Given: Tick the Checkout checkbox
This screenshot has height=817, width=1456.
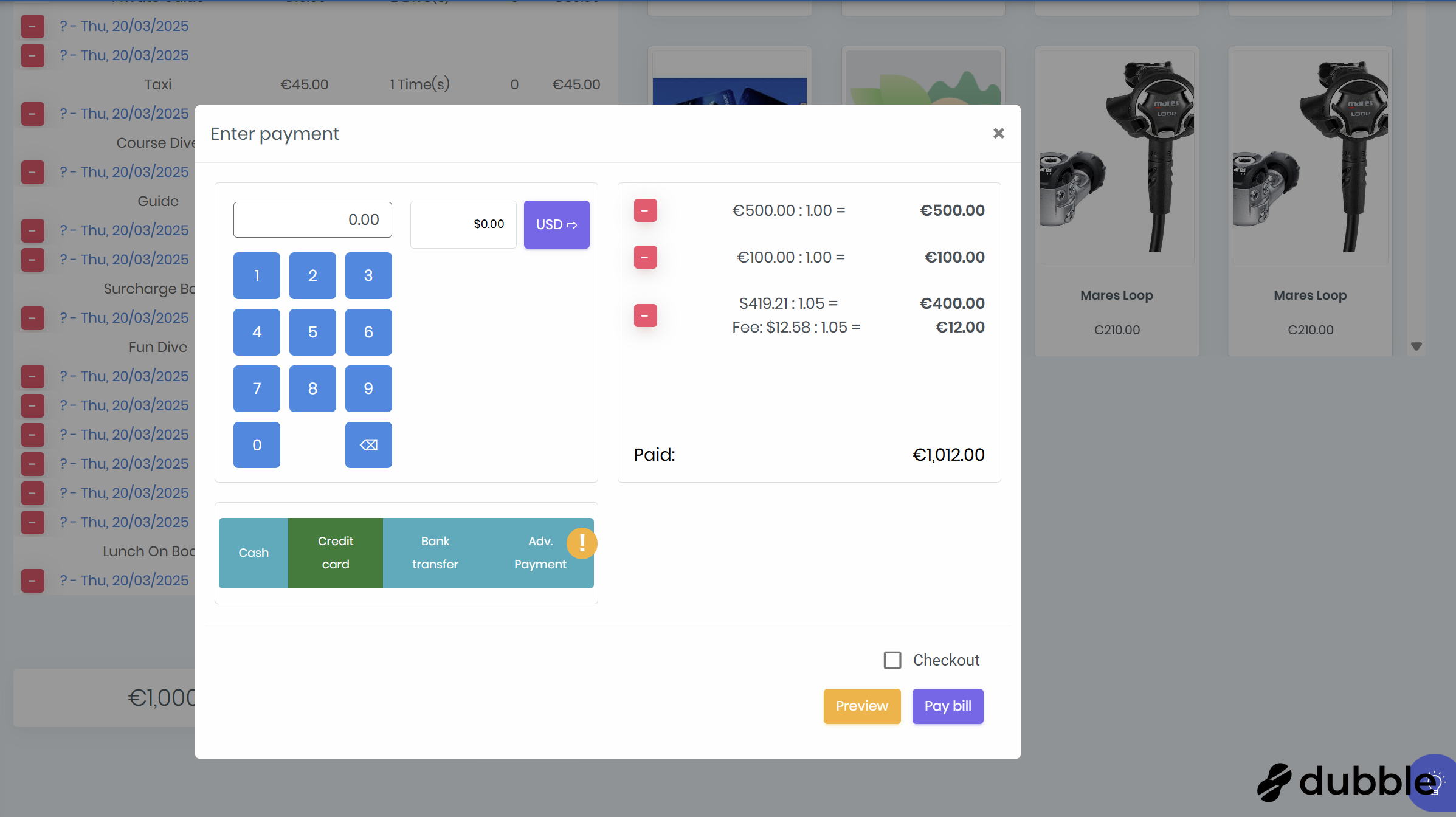Looking at the screenshot, I should tap(892, 660).
